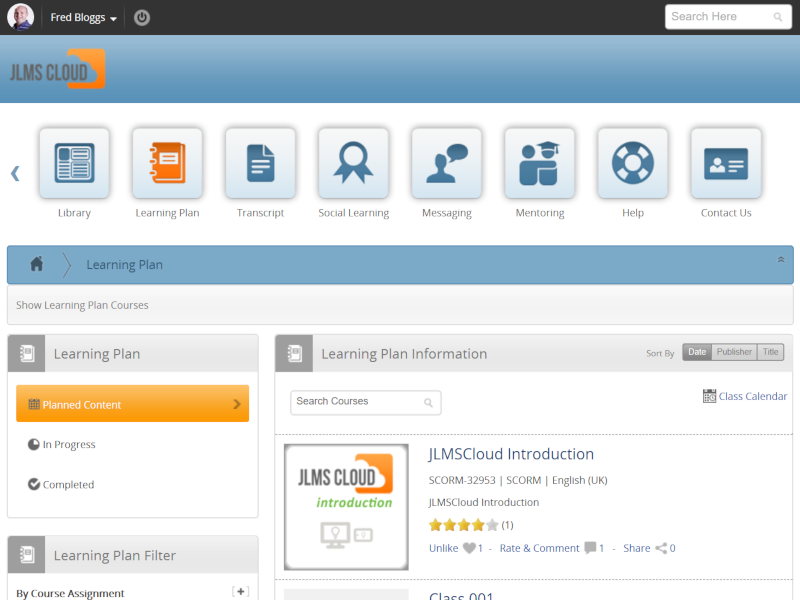Click the JLMS Cloud logo

point(58,69)
